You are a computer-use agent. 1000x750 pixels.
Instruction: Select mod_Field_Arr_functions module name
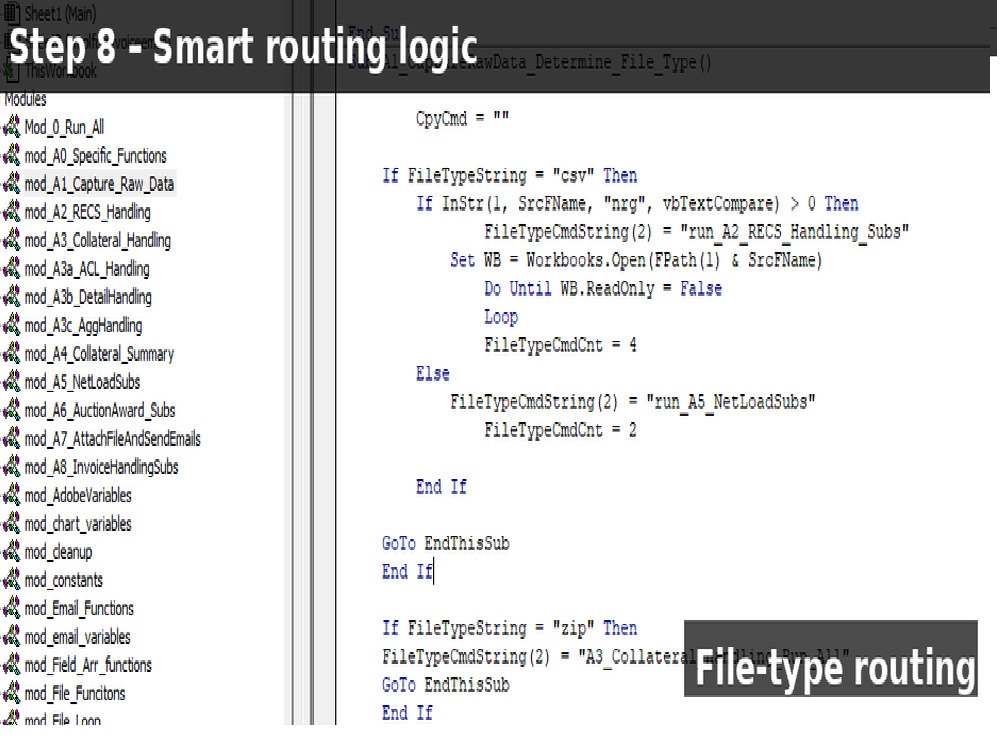tap(88, 666)
